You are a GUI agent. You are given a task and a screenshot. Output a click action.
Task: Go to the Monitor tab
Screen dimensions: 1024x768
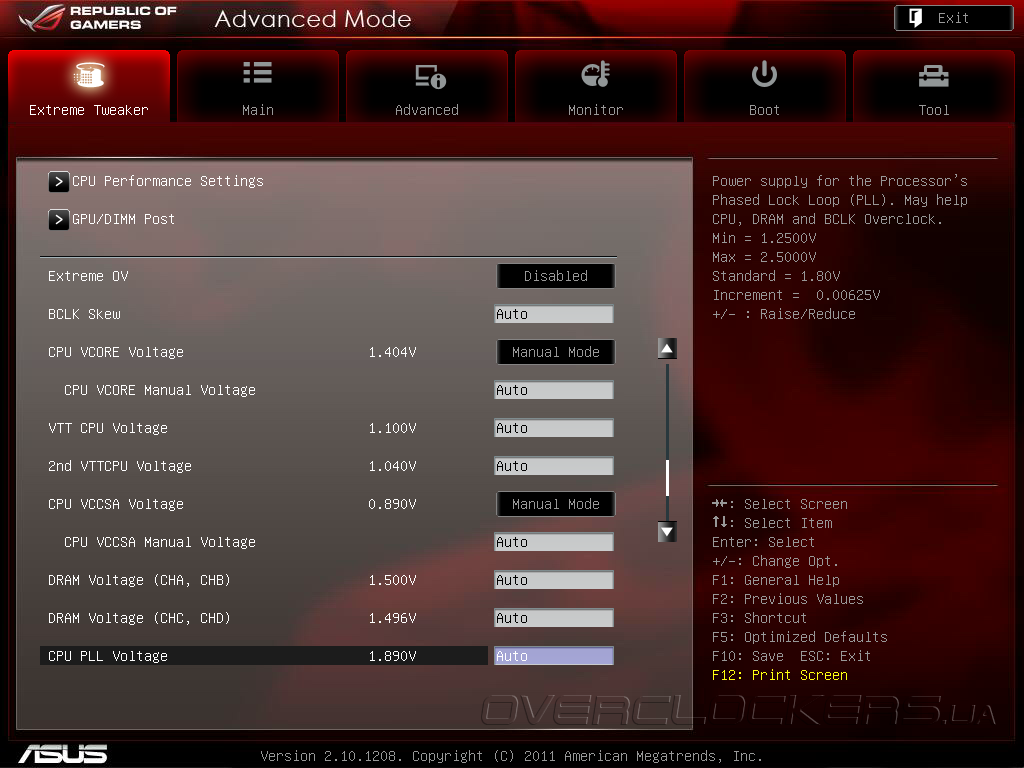coord(596,86)
